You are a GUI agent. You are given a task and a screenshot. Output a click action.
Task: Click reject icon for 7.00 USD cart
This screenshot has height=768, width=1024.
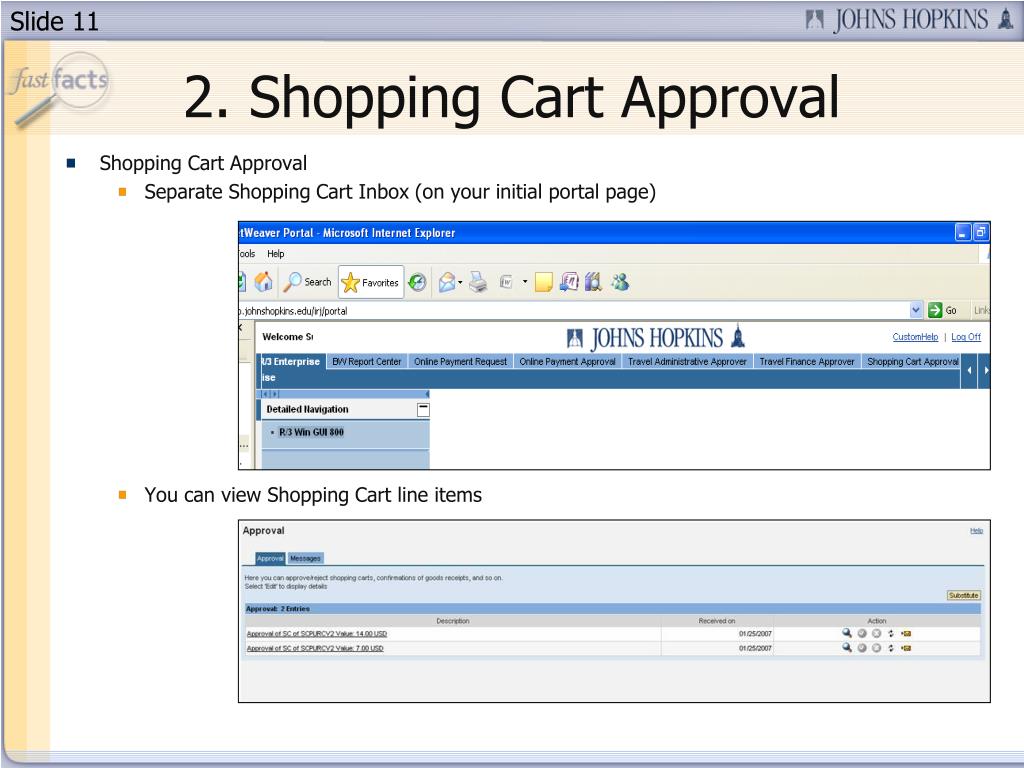[x=876, y=648]
